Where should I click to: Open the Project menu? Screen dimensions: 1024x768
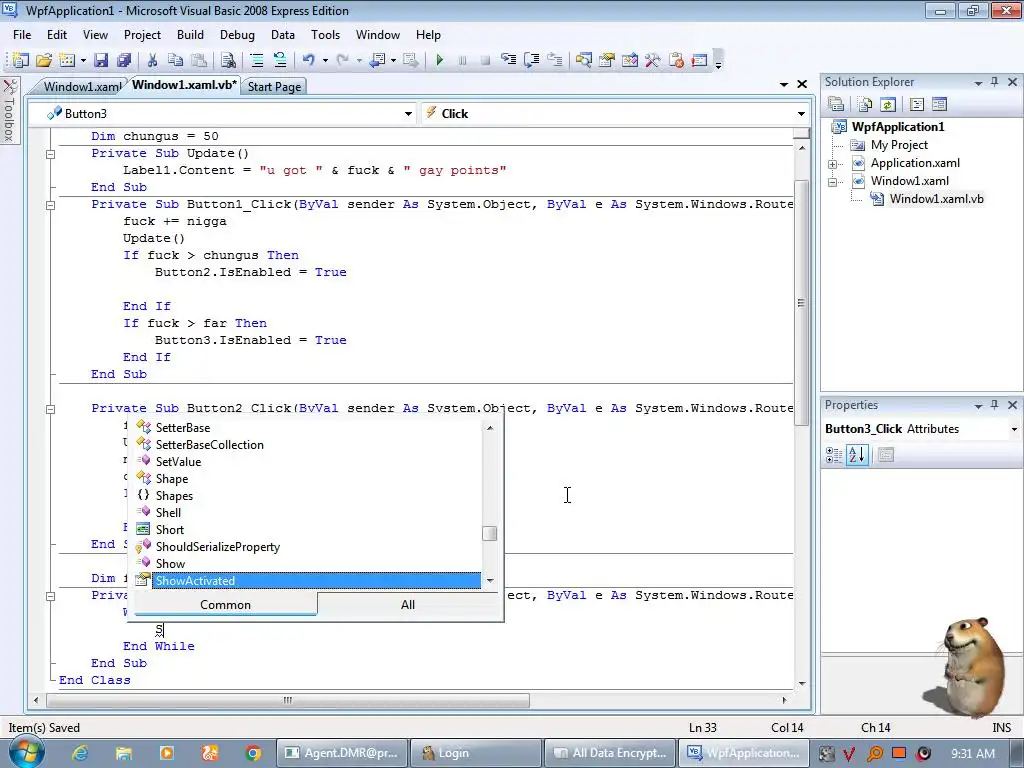[x=142, y=35]
